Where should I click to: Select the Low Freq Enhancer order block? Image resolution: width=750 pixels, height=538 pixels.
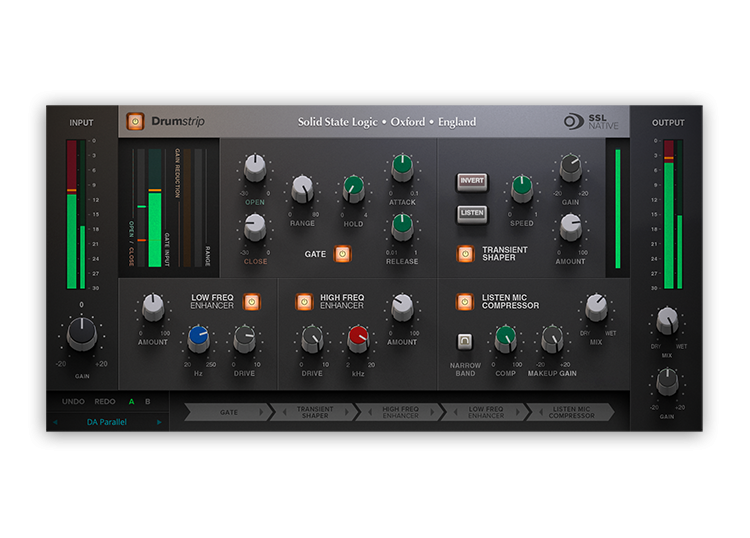(486, 412)
